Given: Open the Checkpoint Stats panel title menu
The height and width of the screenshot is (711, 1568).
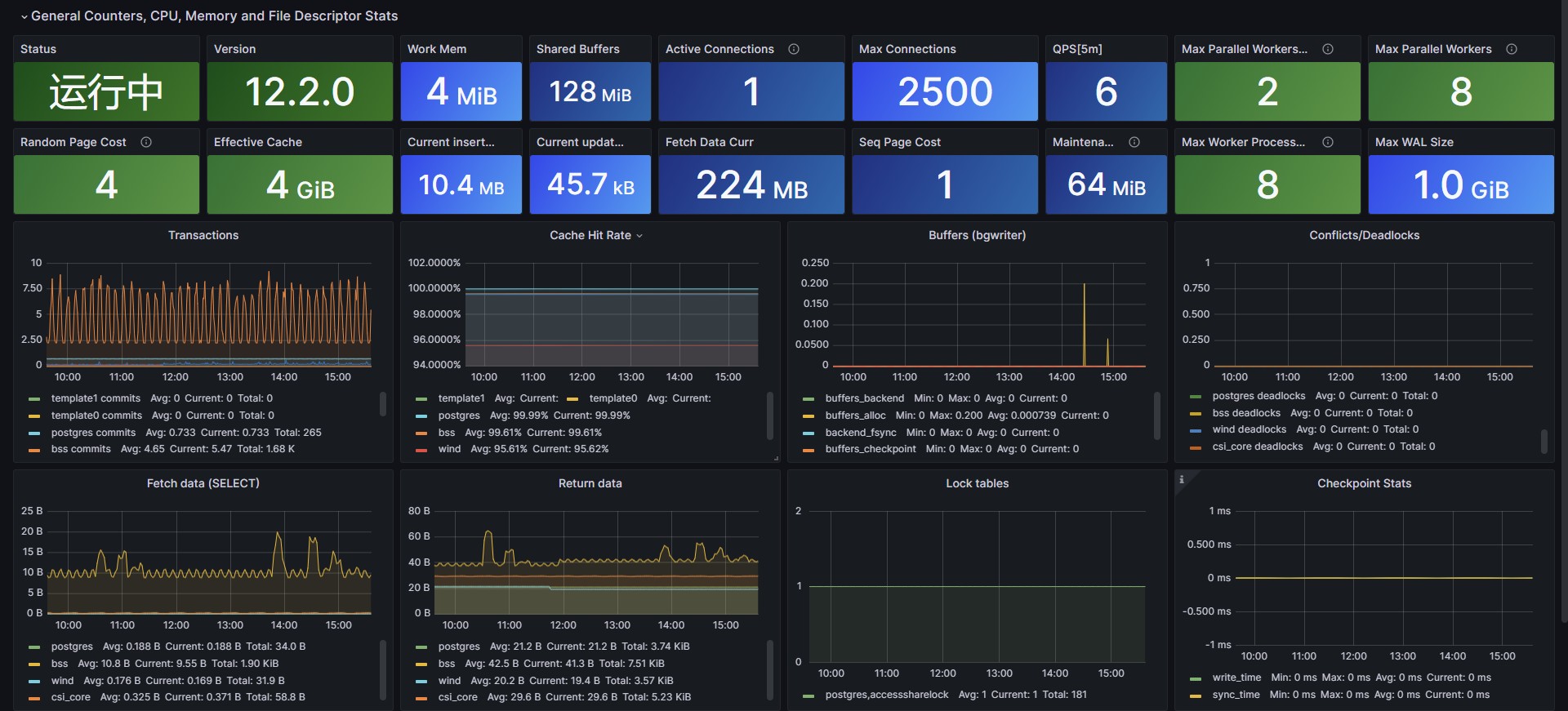Looking at the screenshot, I should click(1364, 483).
